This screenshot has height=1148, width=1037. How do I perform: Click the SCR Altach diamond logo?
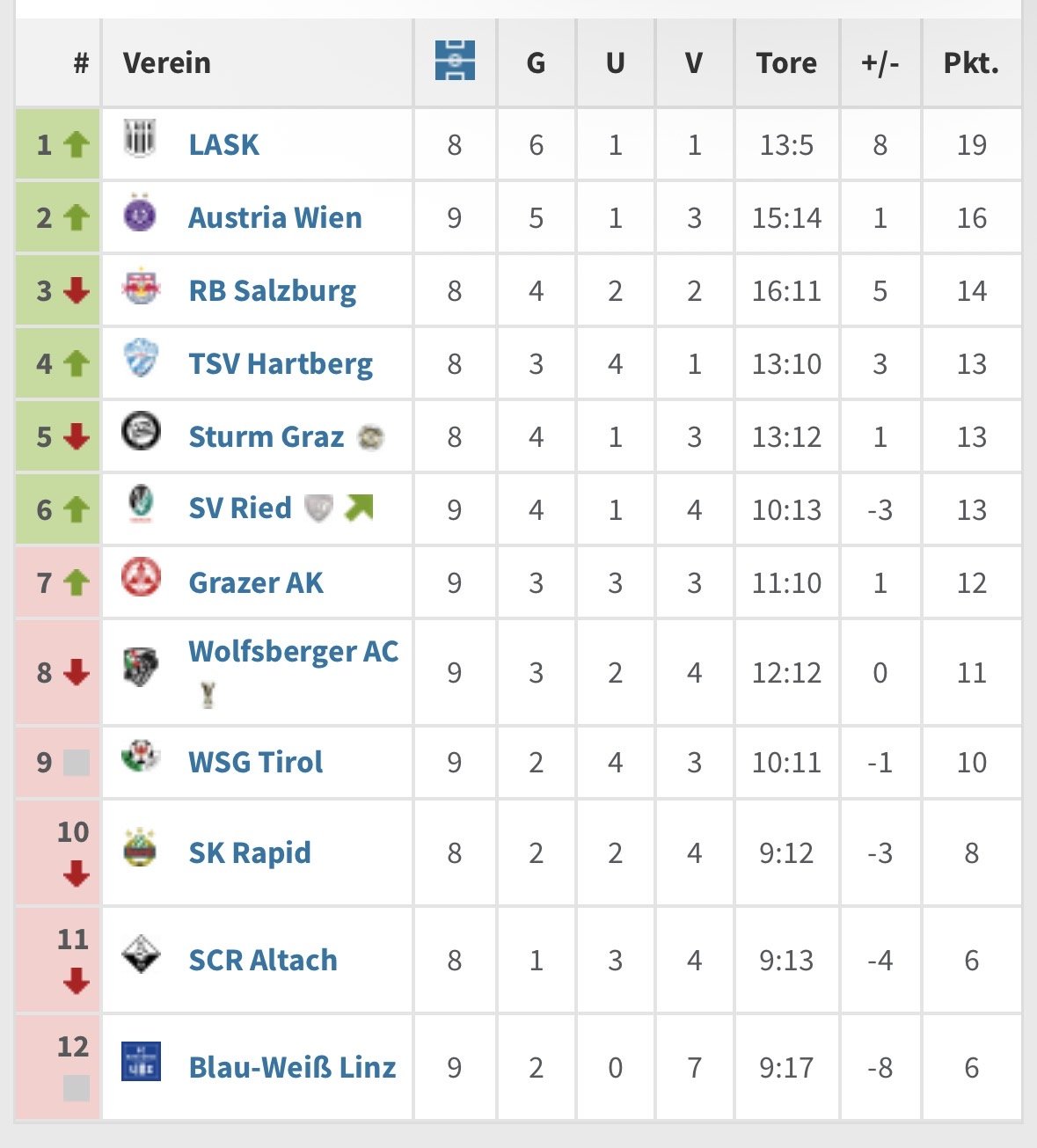point(141,955)
